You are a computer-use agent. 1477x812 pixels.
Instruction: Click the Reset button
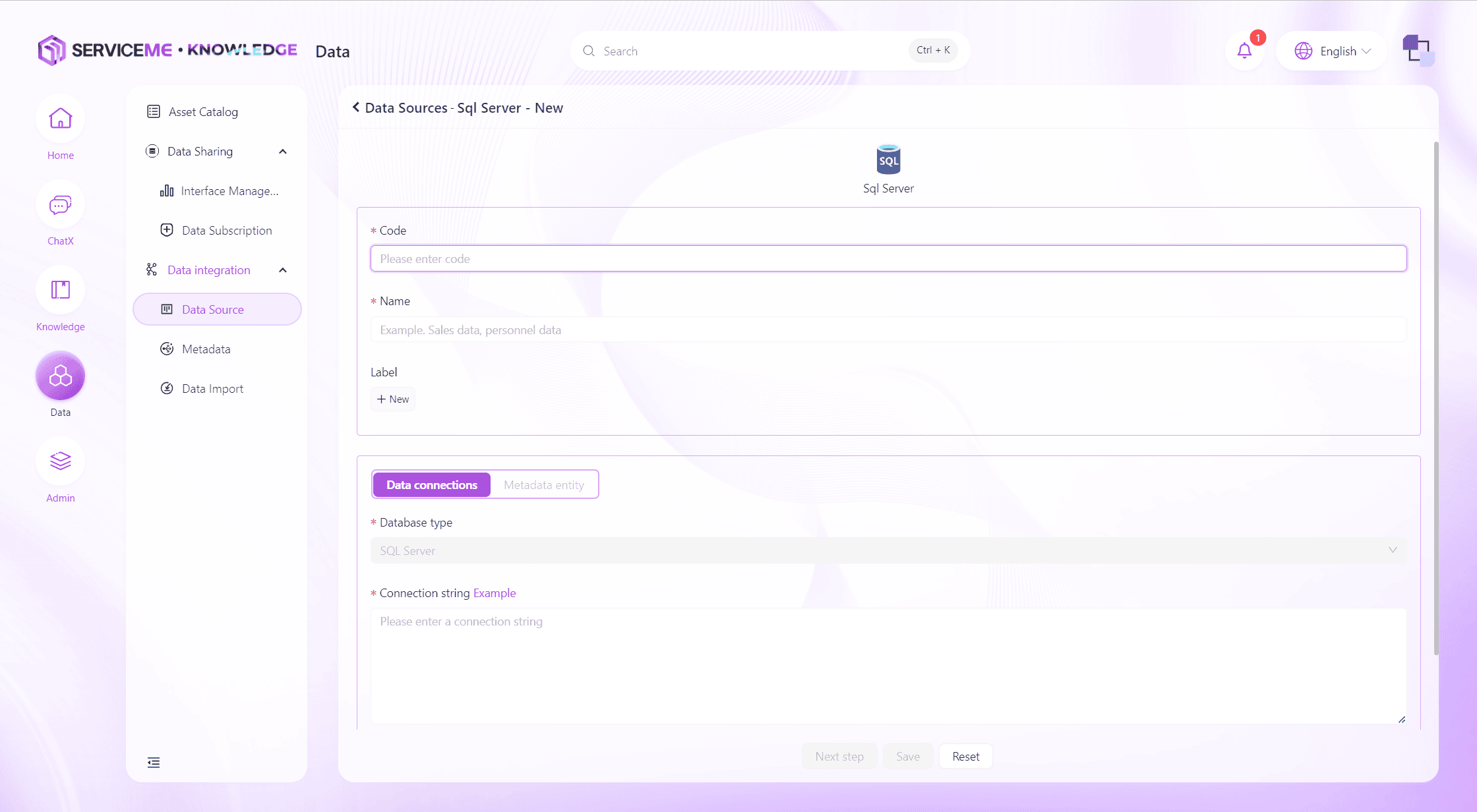(x=966, y=757)
